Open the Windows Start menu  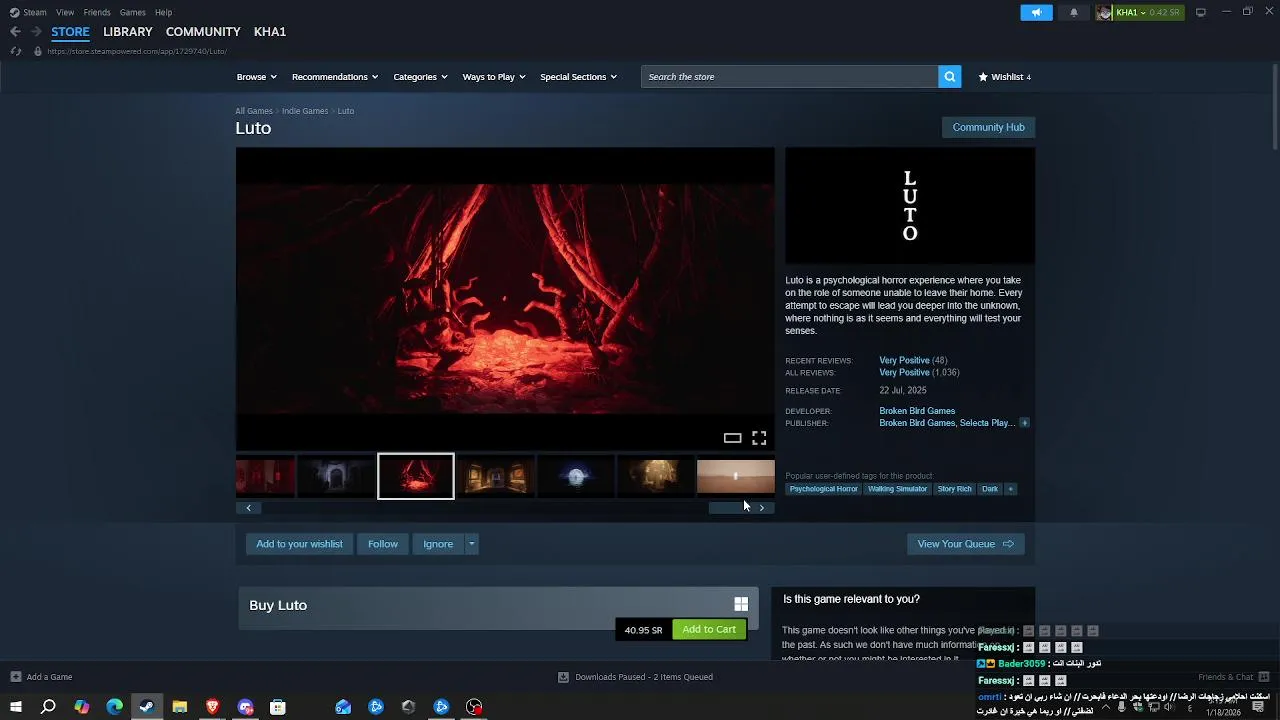[x=15, y=707]
